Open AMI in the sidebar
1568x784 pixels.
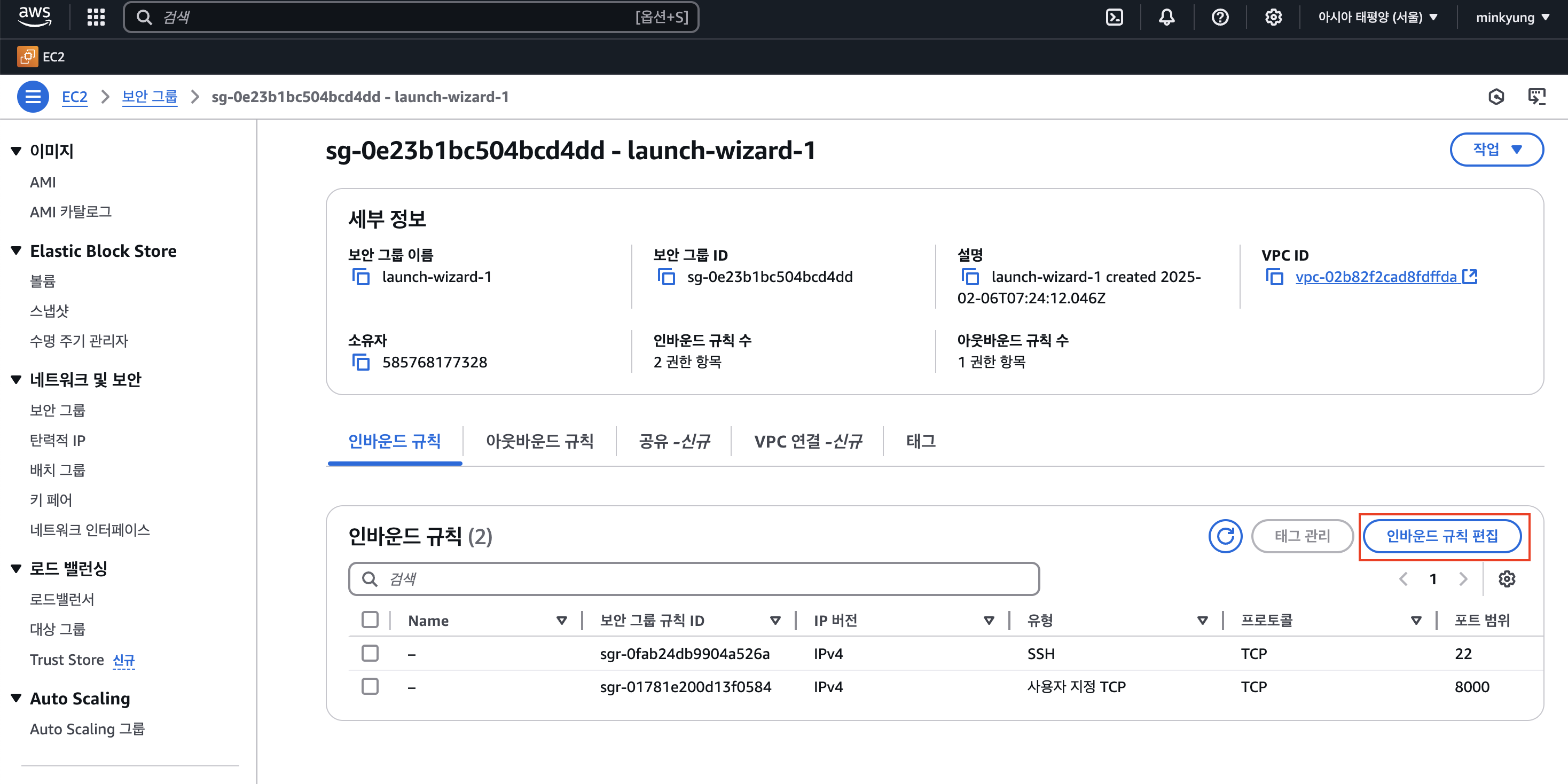tap(43, 182)
